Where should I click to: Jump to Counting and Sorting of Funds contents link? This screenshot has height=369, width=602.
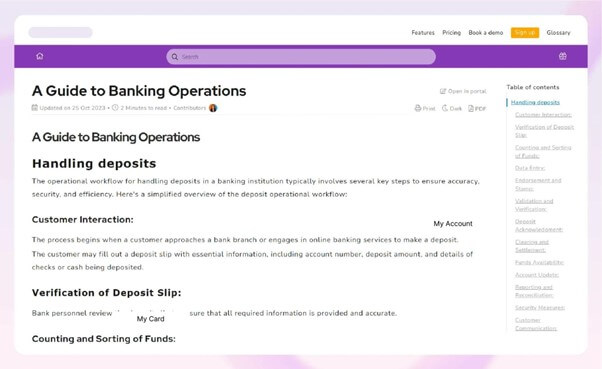[543, 151]
